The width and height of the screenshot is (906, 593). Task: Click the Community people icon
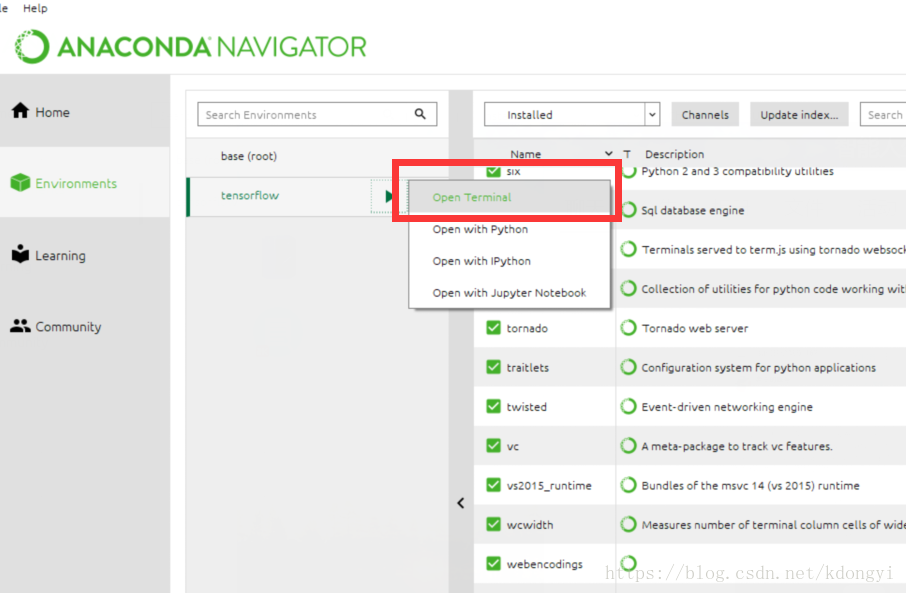click(x=20, y=326)
